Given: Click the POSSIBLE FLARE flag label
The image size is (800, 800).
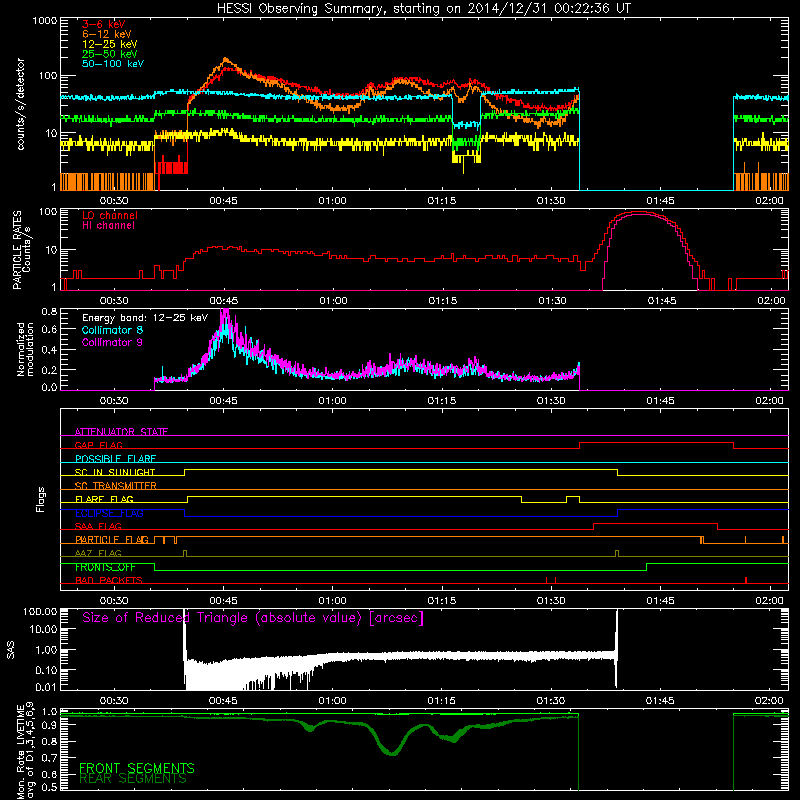Looking at the screenshot, I should tap(115, 459).
